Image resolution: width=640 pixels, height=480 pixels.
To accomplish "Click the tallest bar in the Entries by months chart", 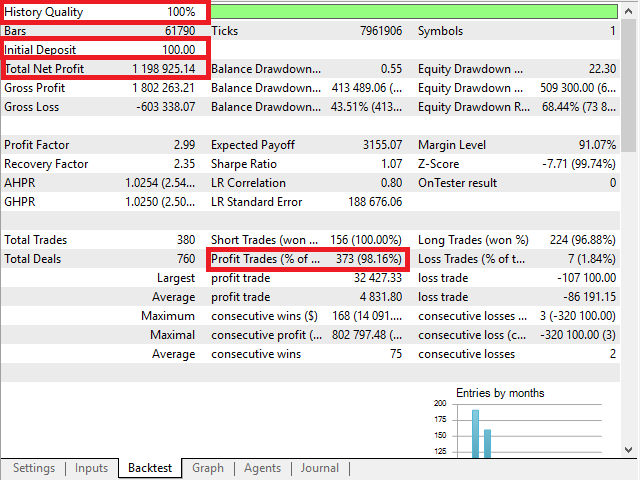I will tap(475, 433).
